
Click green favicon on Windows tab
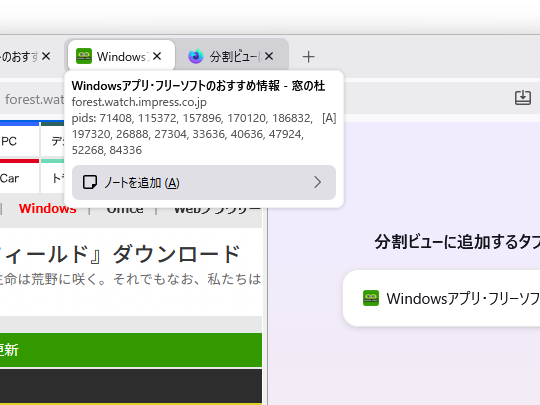(84, 56)
